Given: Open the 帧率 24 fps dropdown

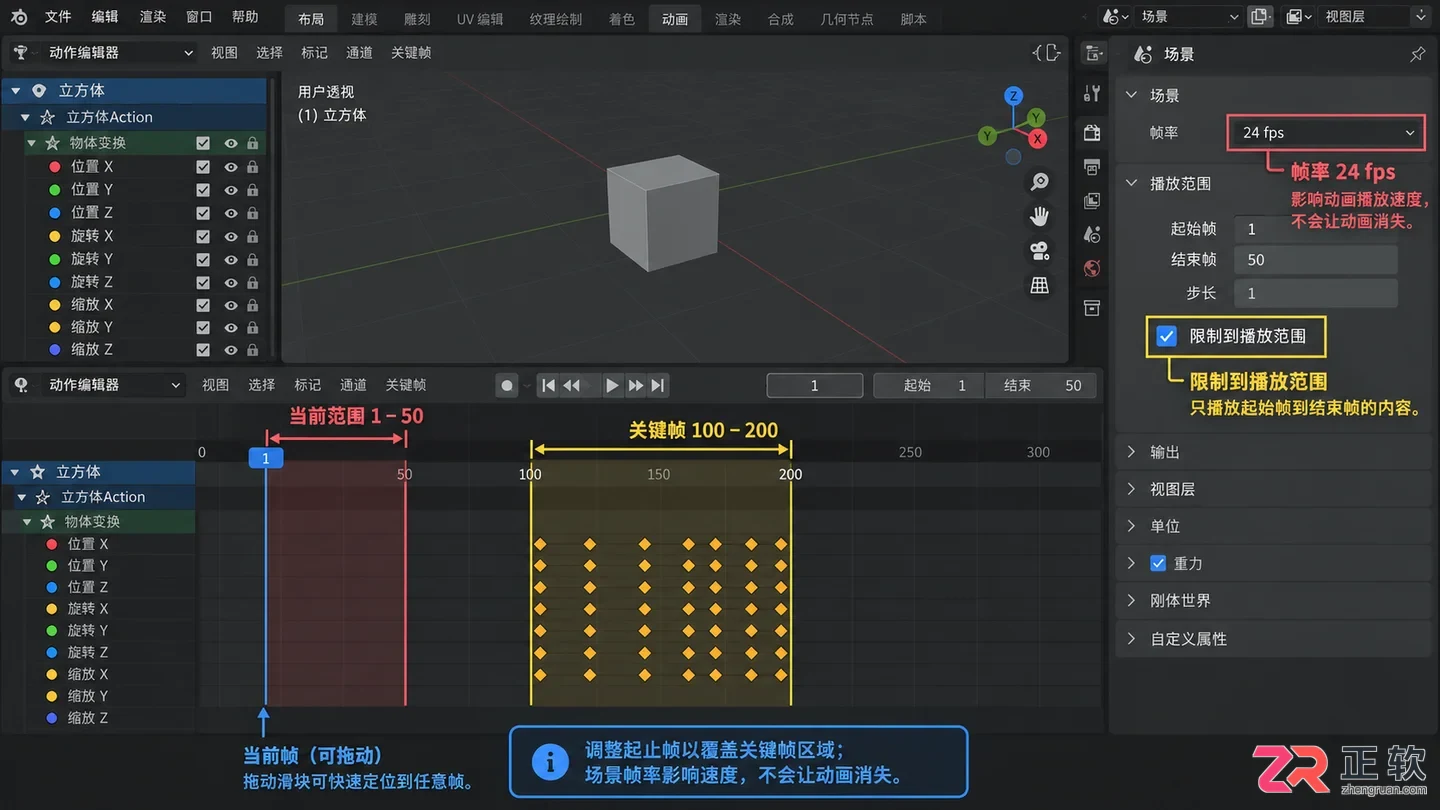Looking at the screenshot, I should click(x=1326, y=132).
